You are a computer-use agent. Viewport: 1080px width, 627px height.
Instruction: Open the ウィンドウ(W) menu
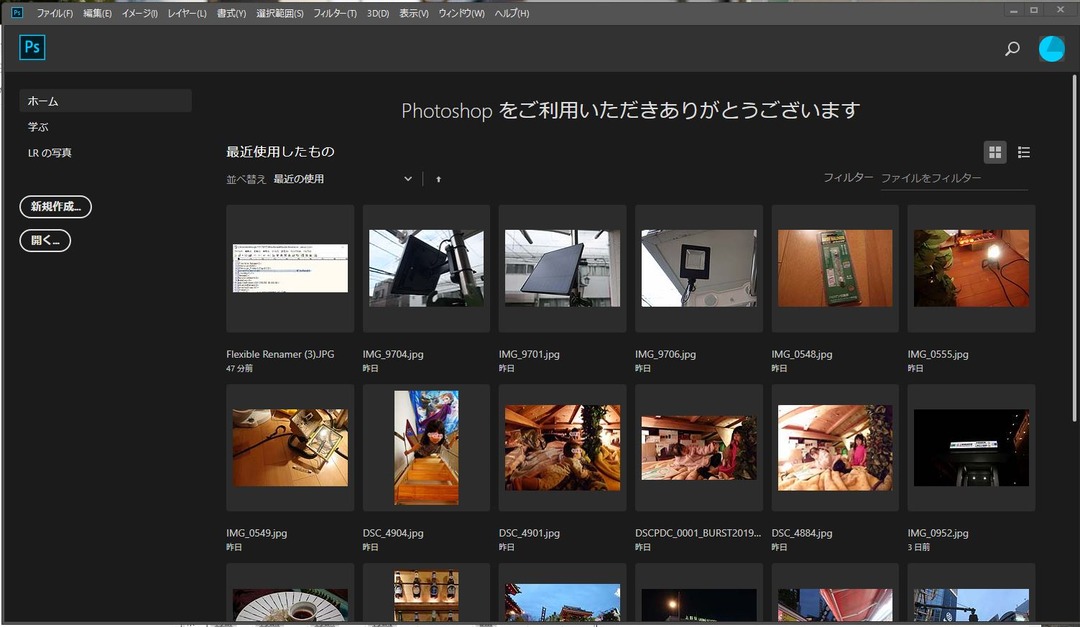461,13
